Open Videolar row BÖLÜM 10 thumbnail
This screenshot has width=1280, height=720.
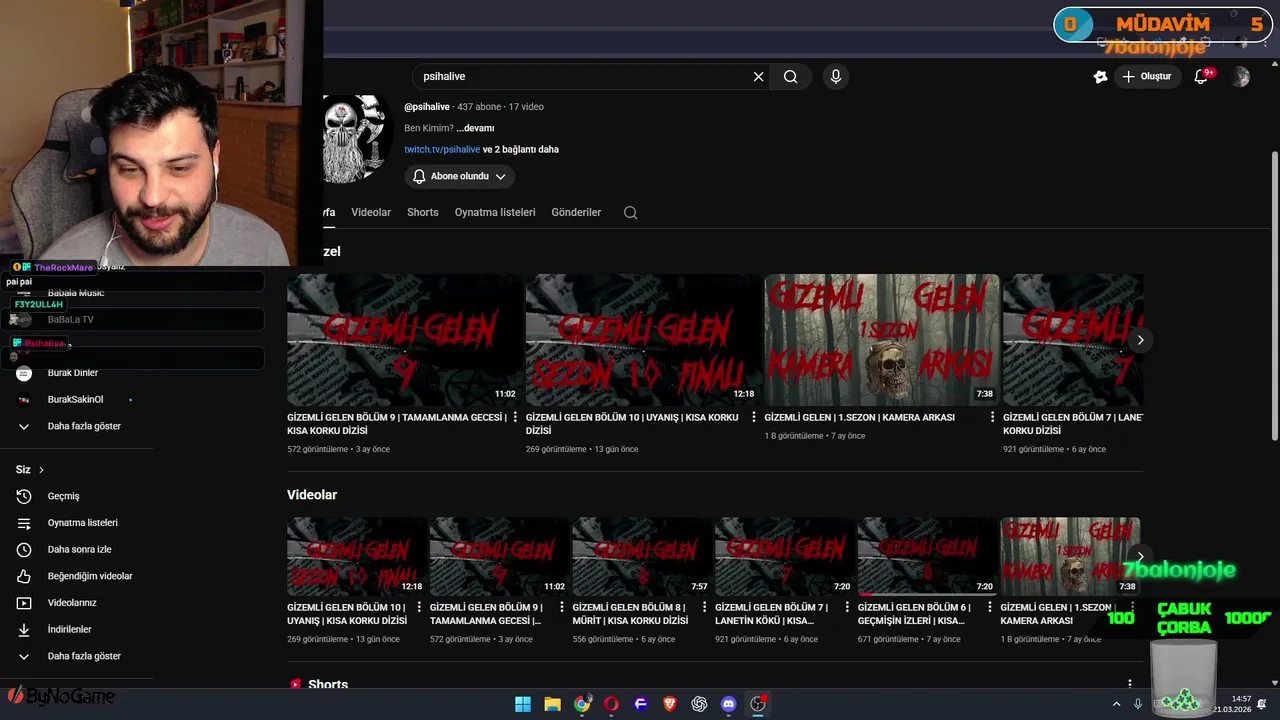point(356,556)
